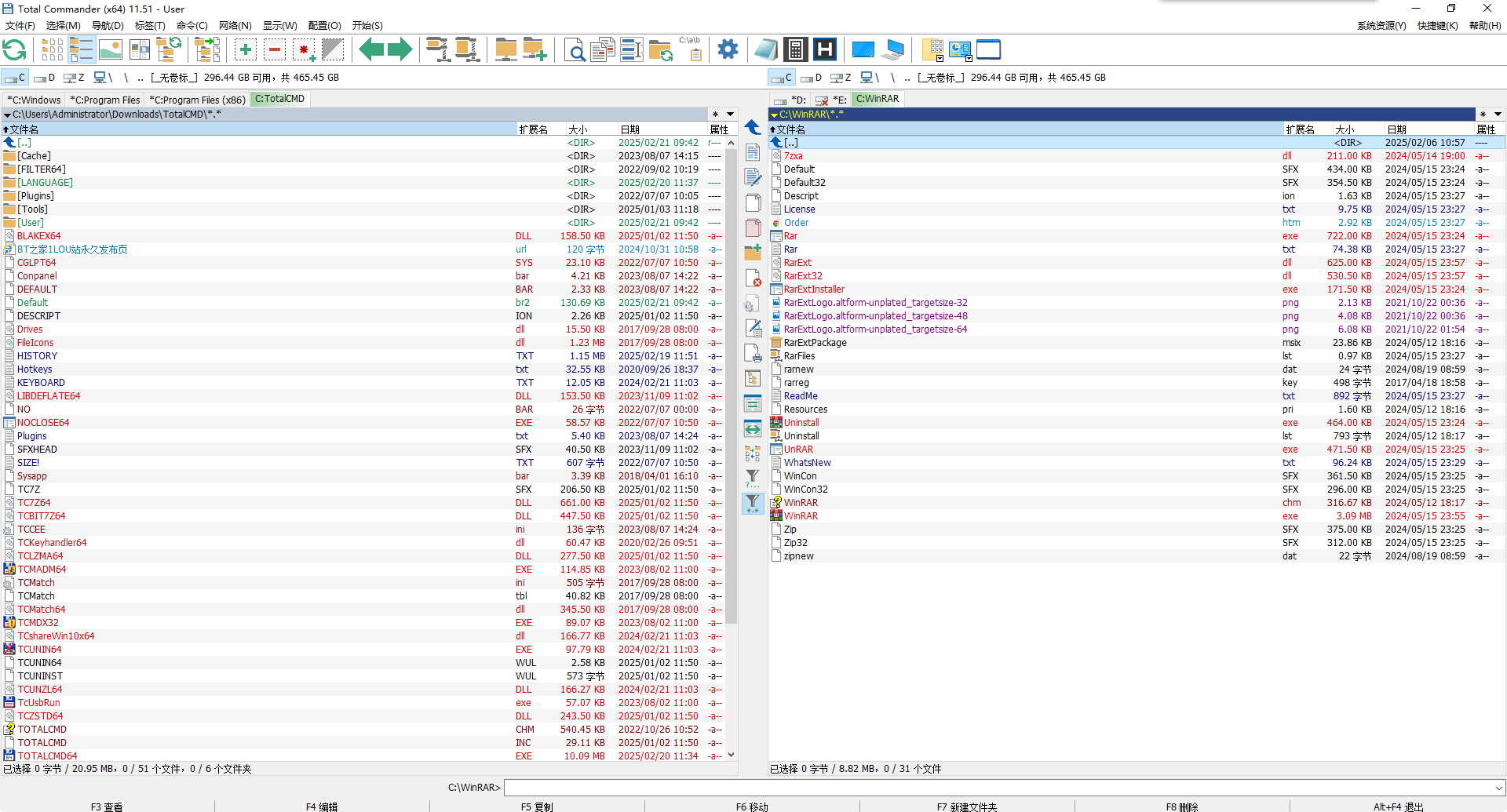Open the 命令(C) menu

click(192, 26)
